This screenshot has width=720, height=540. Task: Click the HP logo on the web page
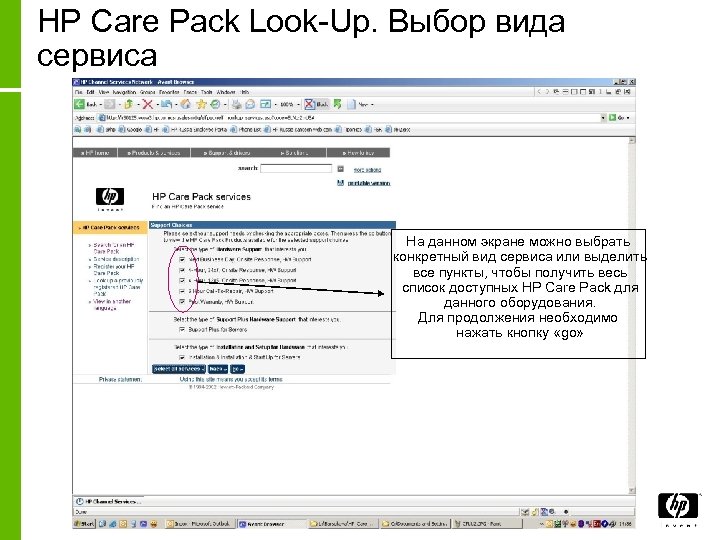110,197
